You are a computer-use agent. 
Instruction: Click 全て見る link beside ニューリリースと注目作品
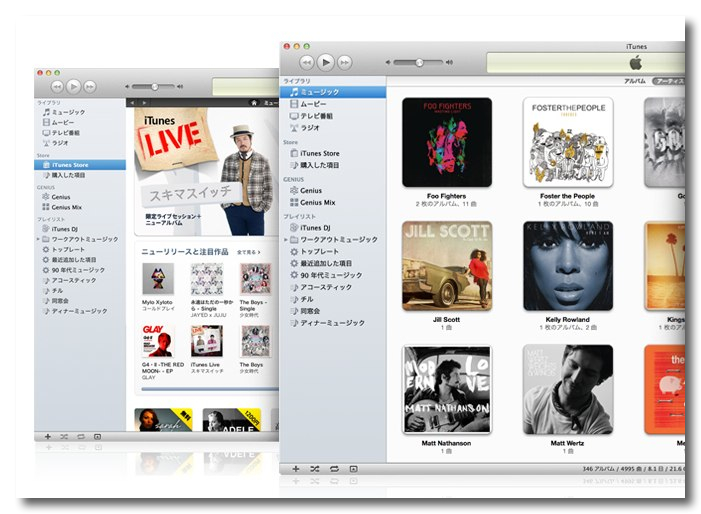point(248,252)
